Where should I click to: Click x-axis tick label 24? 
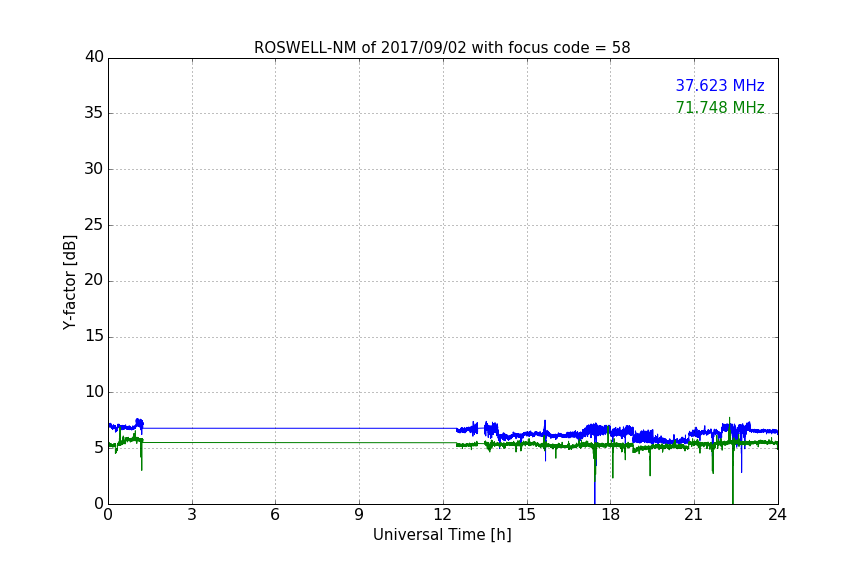777,515
